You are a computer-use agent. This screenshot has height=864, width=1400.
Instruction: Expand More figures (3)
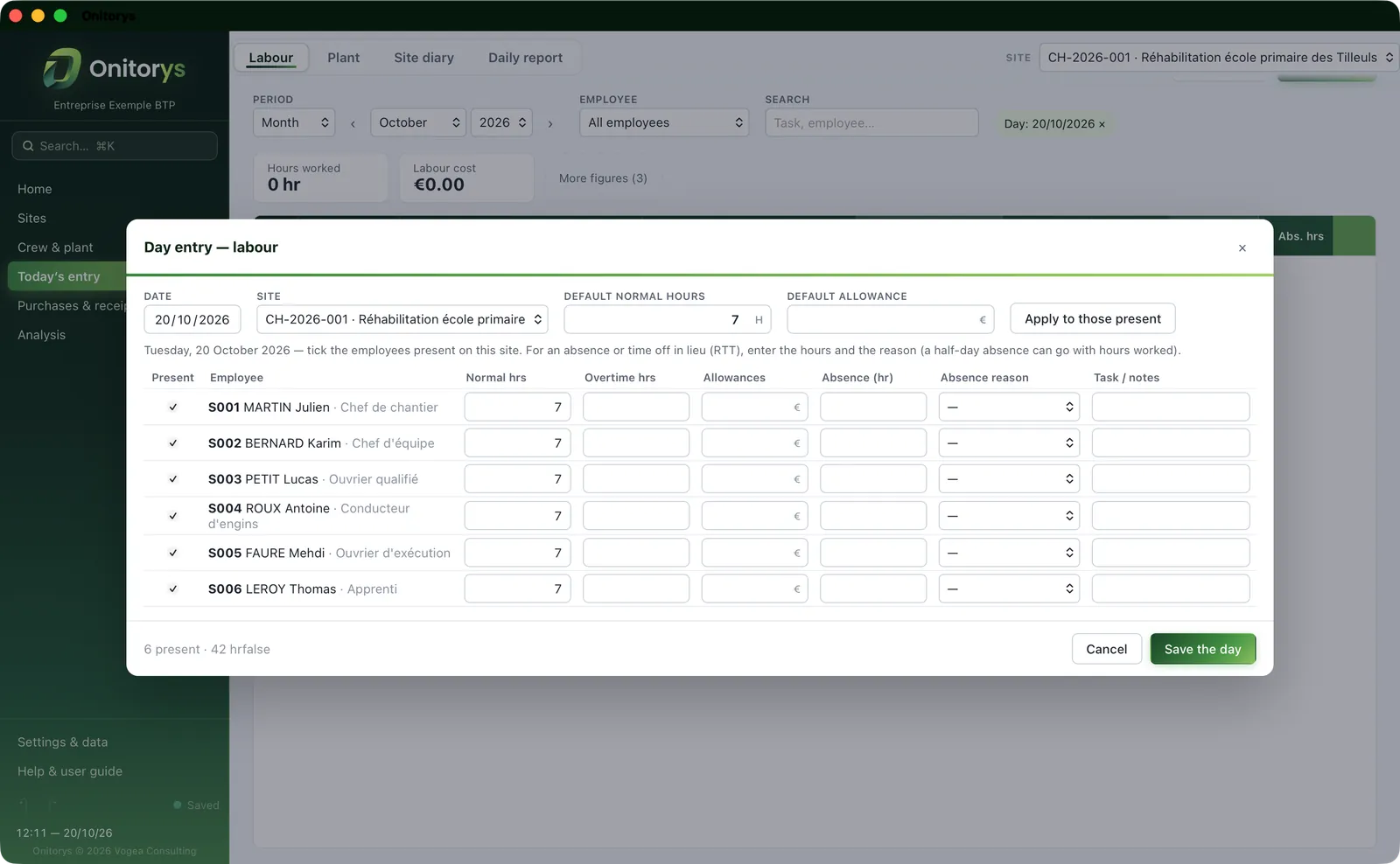pyautogui.click(x=603, y=178)
